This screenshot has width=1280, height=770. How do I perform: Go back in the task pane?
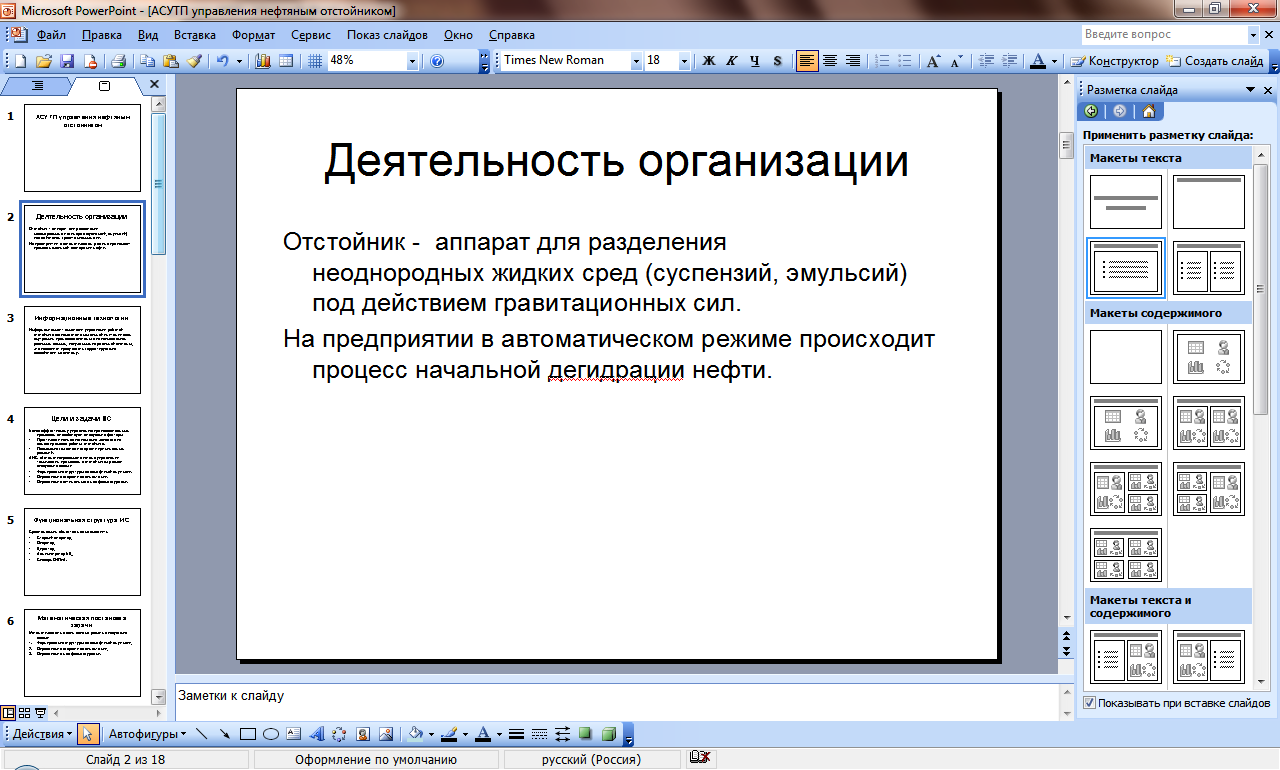(1090, 111)
